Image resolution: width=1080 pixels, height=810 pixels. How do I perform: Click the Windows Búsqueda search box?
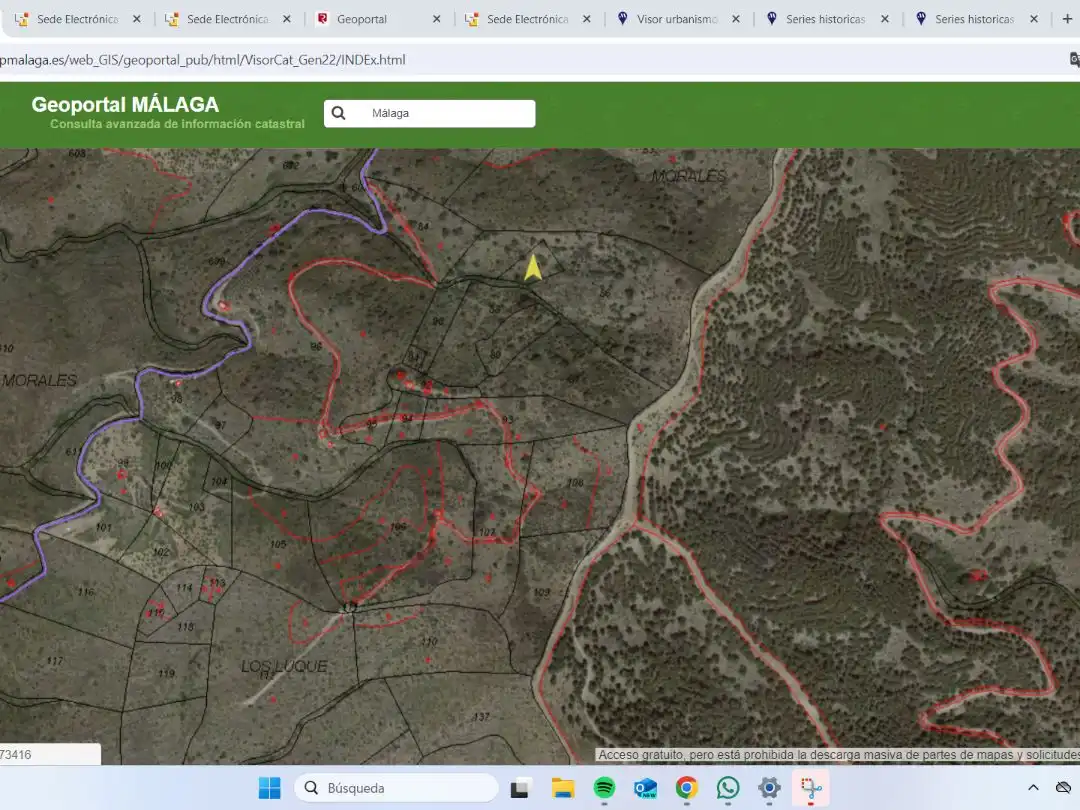point(396,788)
